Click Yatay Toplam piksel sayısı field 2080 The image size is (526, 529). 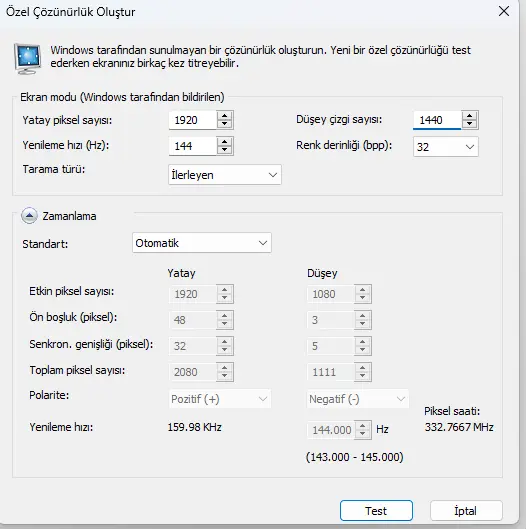point(192,372)
